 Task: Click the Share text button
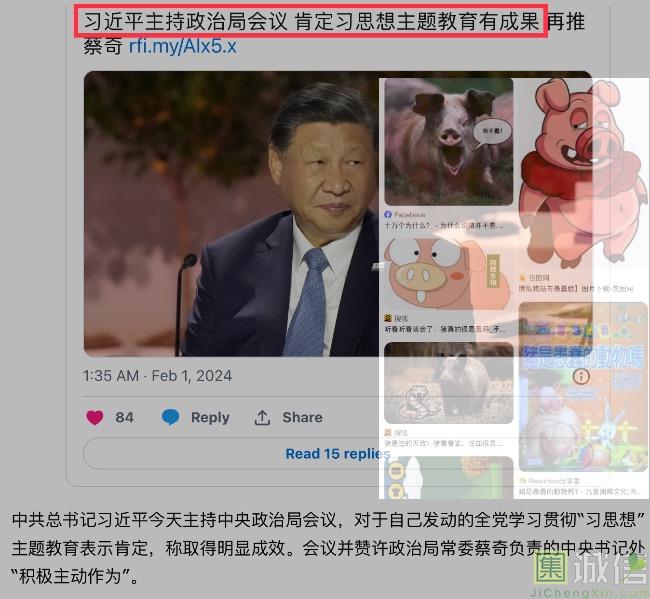[302, 417]
